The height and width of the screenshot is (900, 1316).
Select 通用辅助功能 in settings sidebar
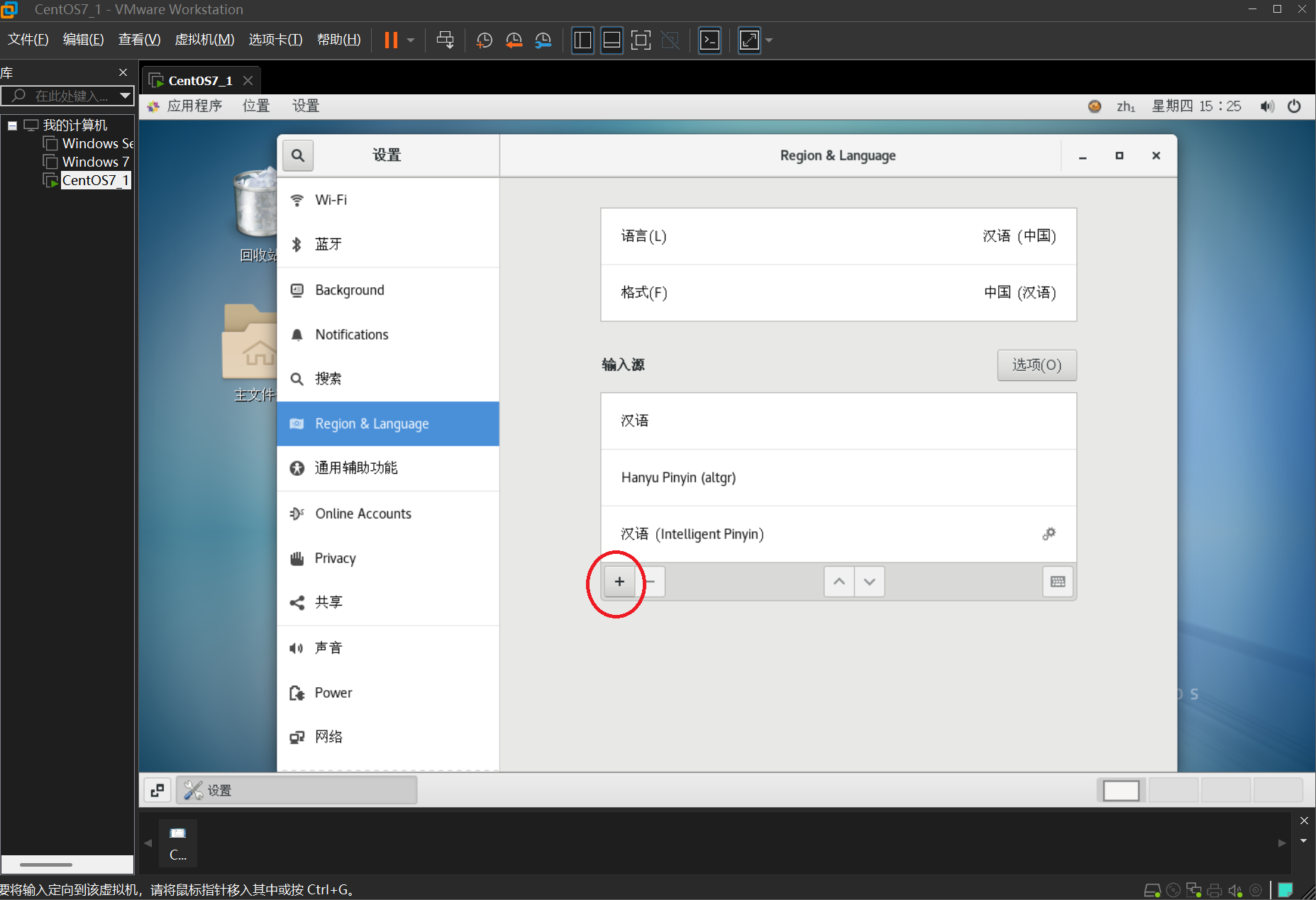tap(388, 468)
